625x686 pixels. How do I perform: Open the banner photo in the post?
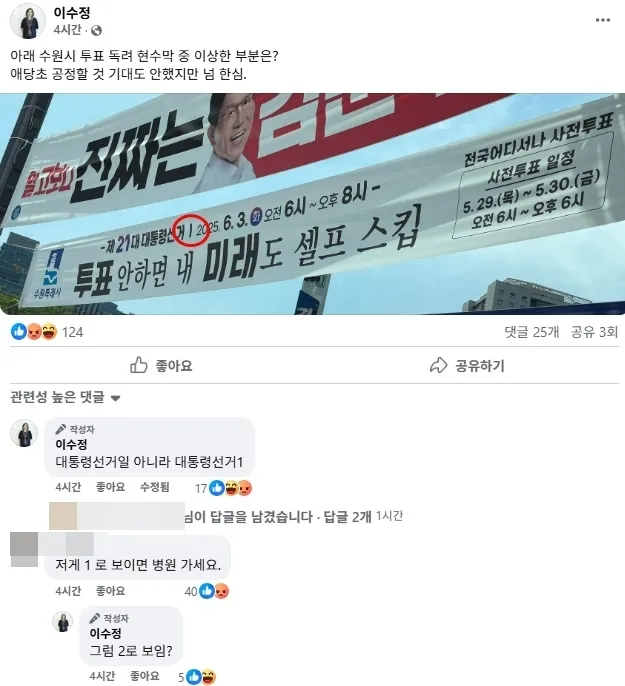[x=312, y=204]
